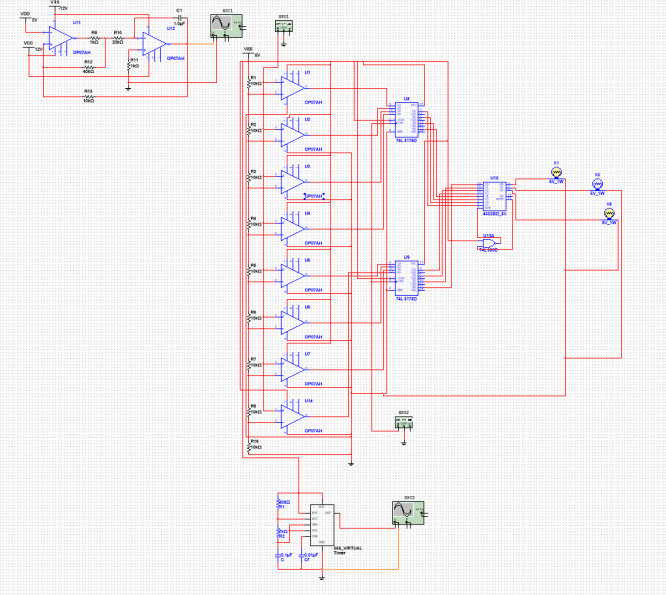Click the ground symbol beneath XFG2
The width and height of the screenshot is (666, 595).
(x=404, y=443)
